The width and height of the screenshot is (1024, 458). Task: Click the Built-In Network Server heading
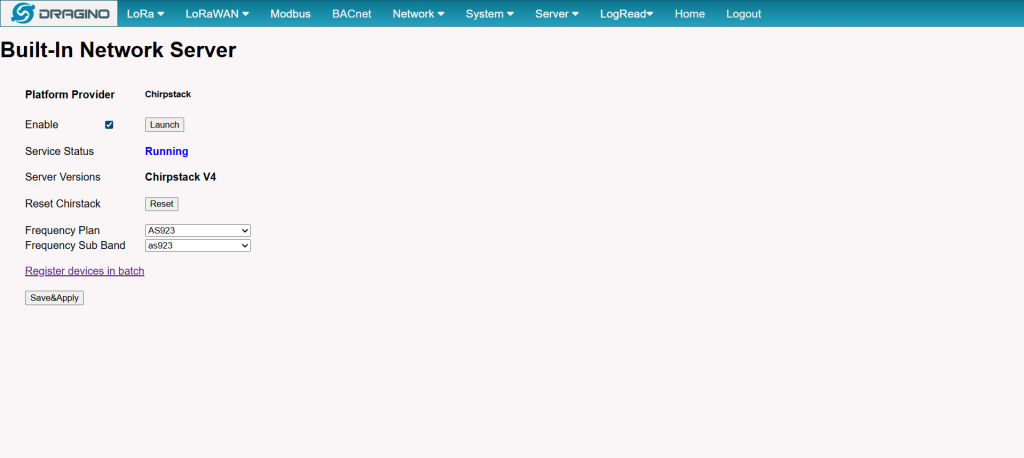click(x=118, y=50)
